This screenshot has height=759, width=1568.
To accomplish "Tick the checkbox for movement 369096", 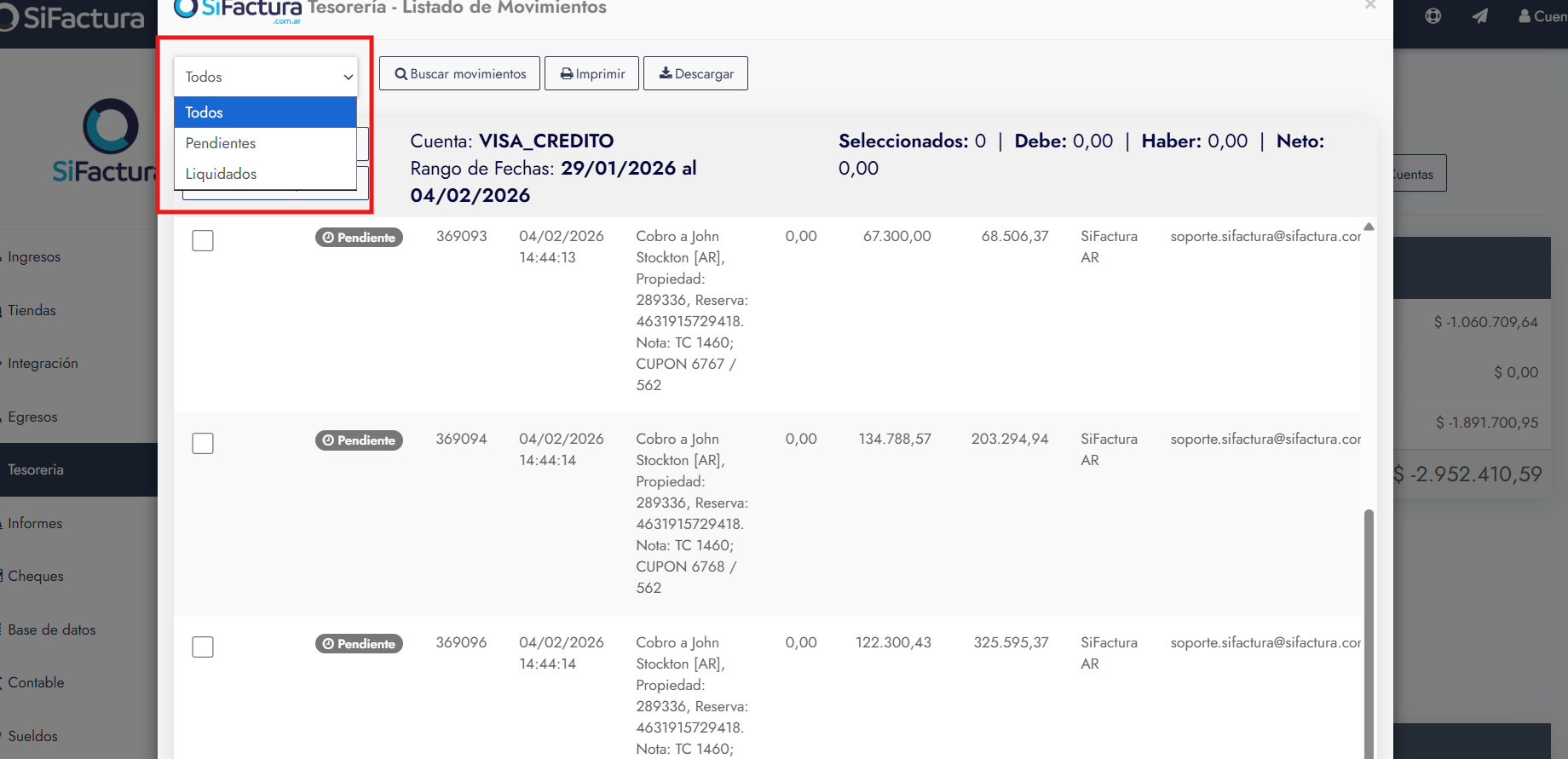I will pos(203,647).
